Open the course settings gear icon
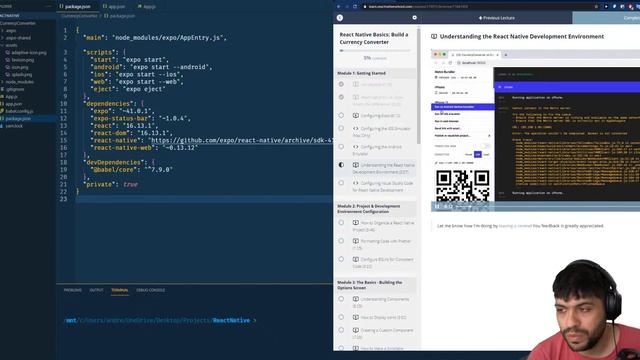 [414, 18]
